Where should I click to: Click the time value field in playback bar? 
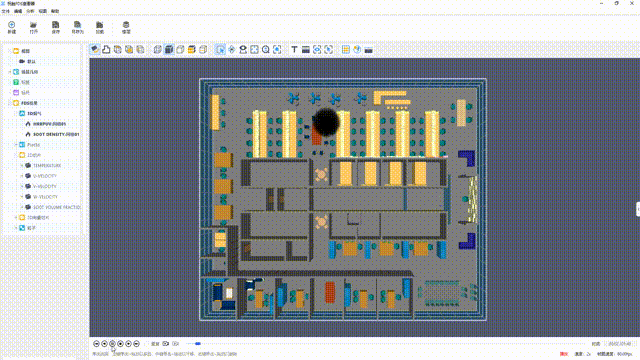[x=619, y=344]
